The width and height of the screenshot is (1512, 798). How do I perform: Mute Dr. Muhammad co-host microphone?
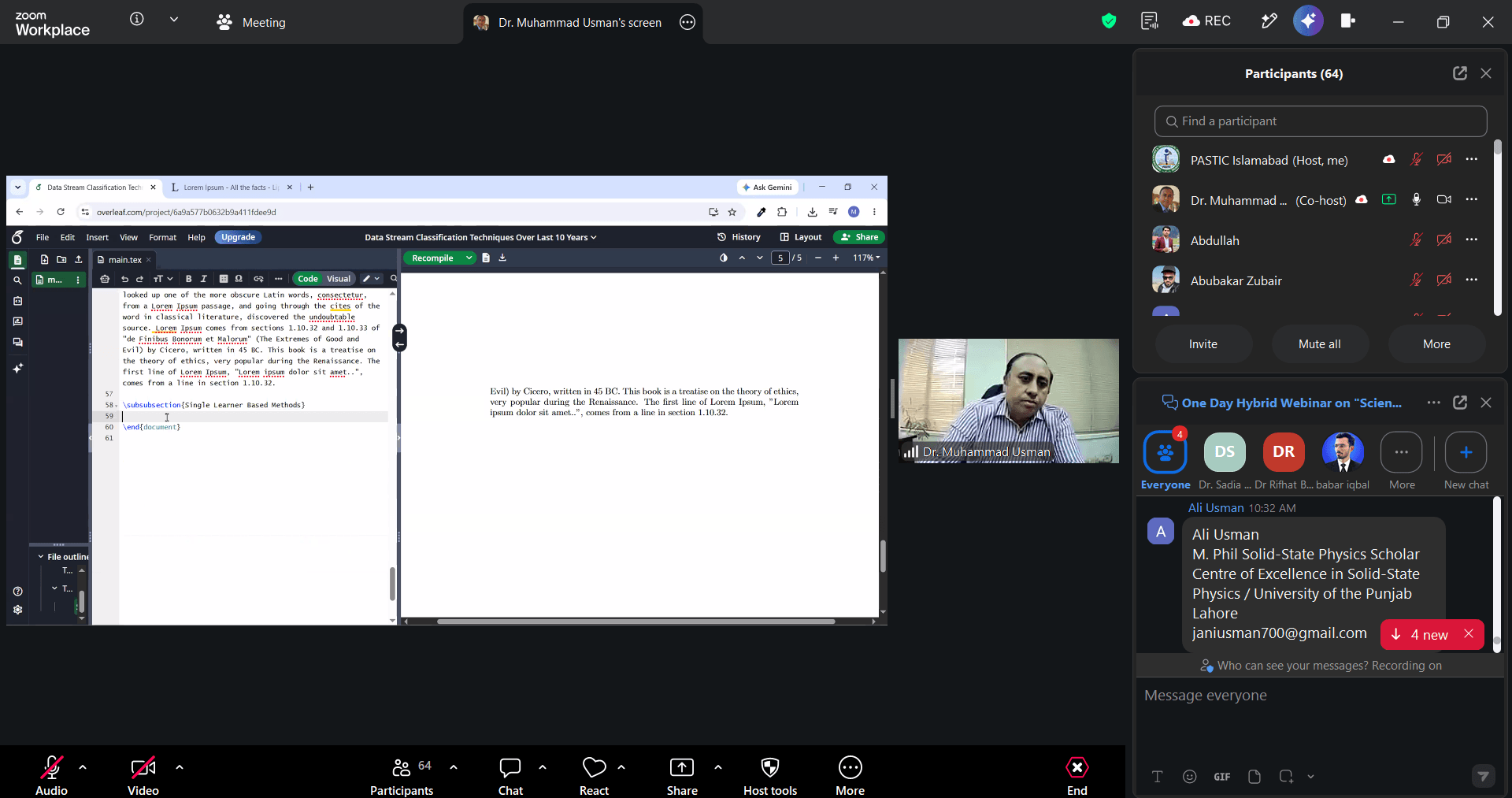[1416, 199]
